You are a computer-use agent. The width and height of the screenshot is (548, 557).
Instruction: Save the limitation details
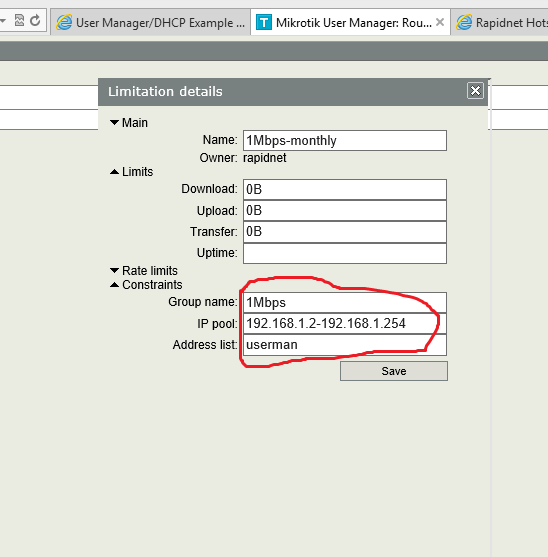point(394,371)
